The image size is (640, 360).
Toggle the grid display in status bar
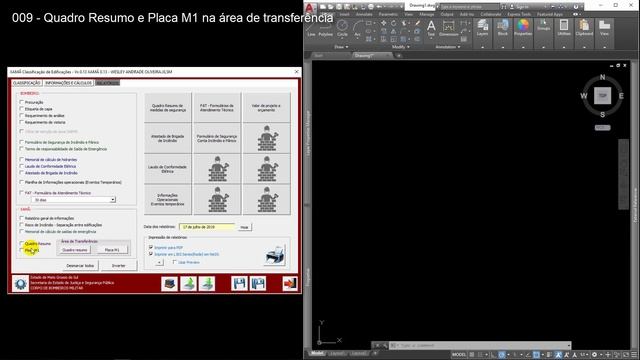point(472,355)
